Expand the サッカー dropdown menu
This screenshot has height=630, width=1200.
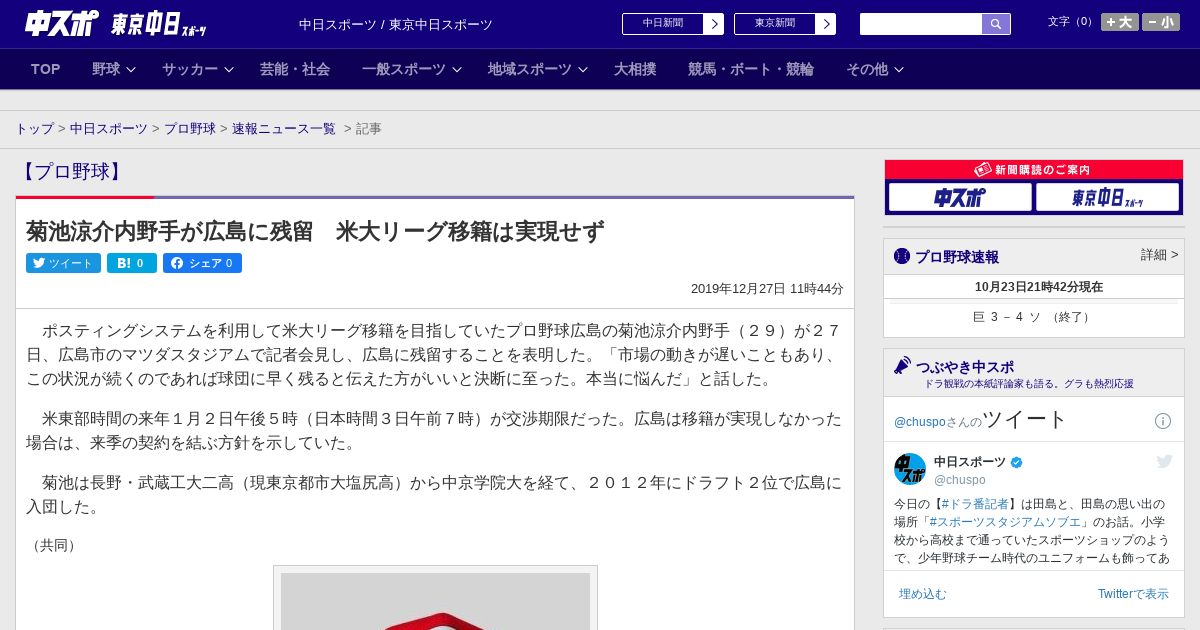197,69
